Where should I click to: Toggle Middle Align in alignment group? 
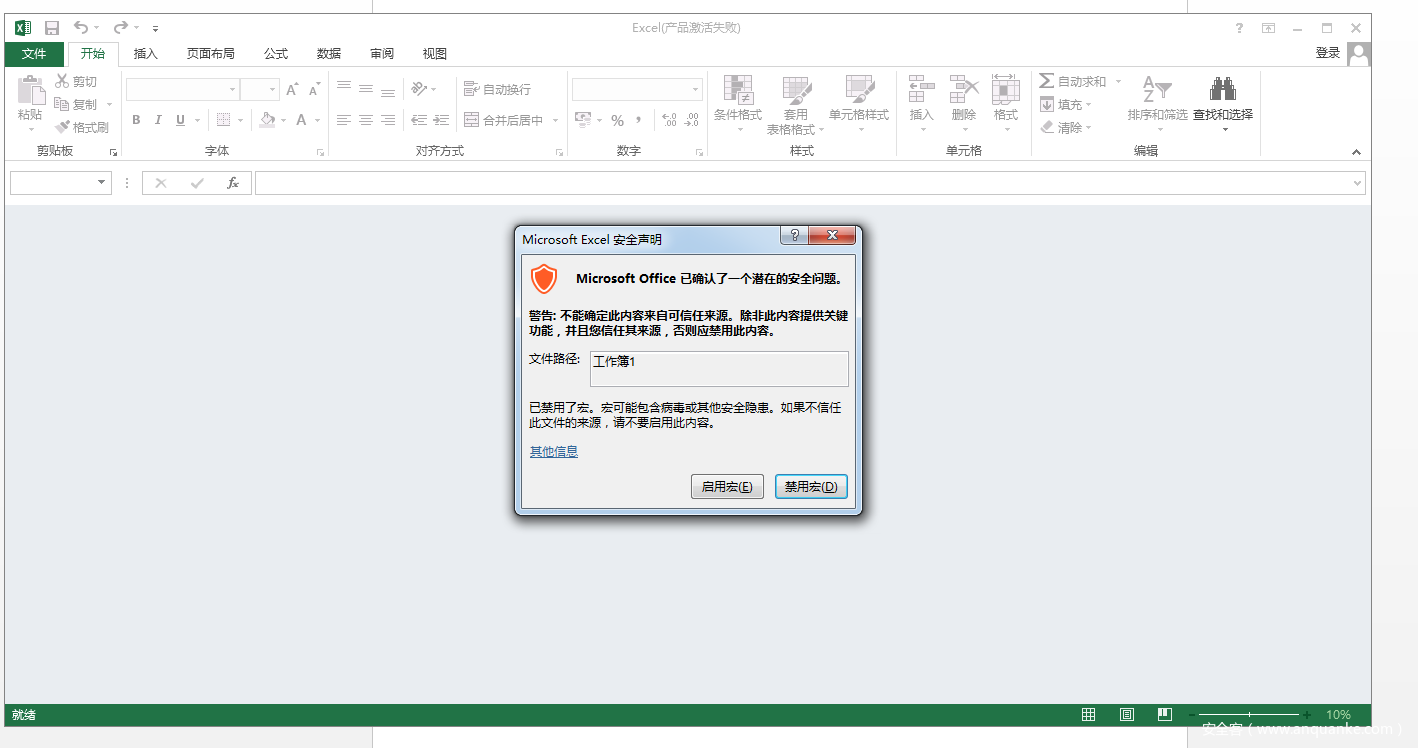coord(366,89)
